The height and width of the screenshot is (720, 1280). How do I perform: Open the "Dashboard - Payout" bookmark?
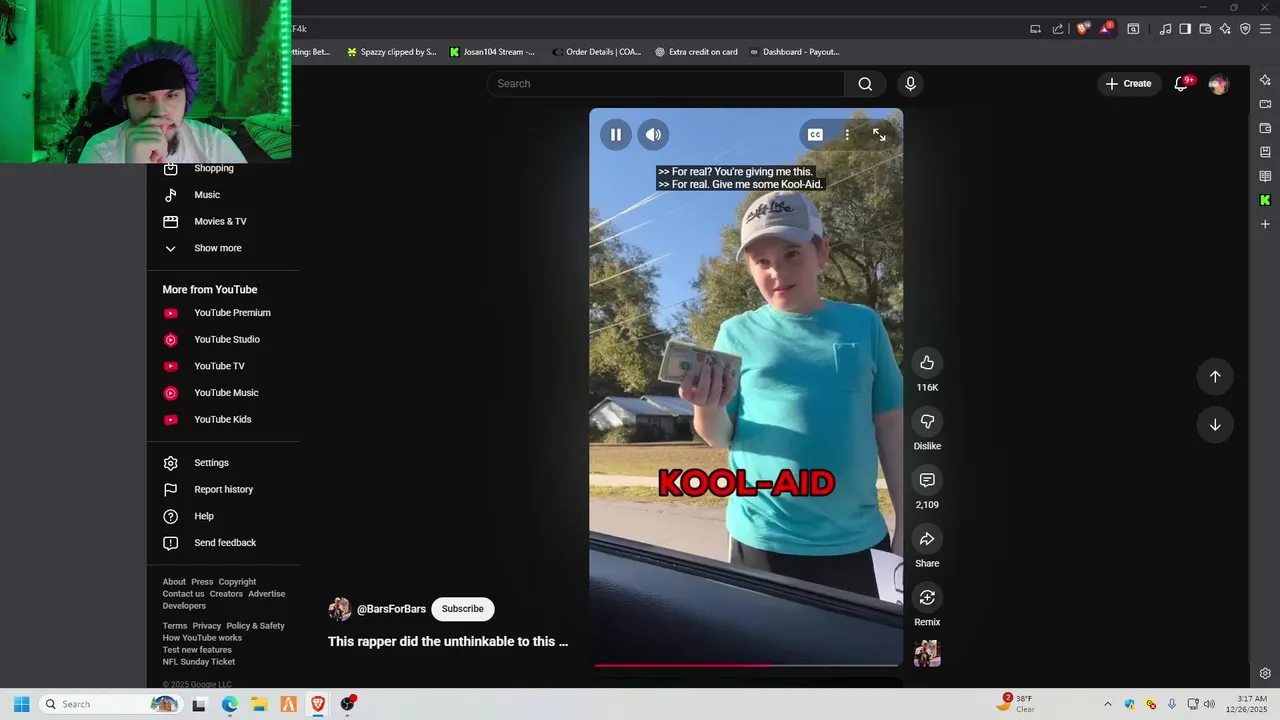794,52
